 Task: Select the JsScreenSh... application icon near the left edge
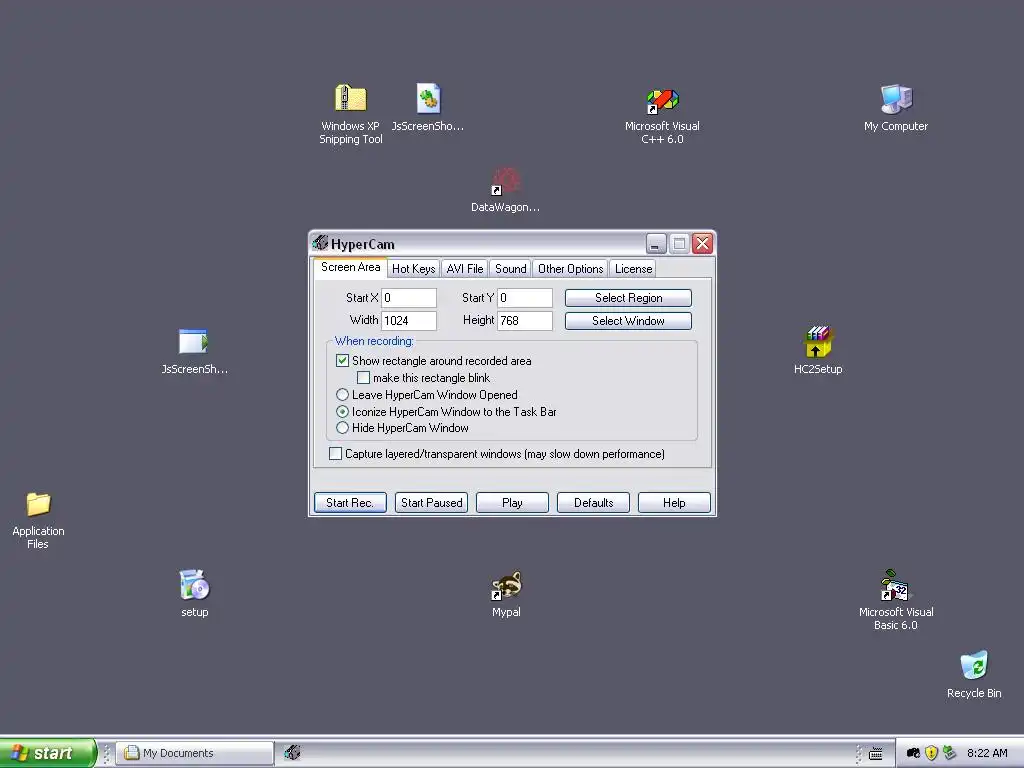point(194,342)
